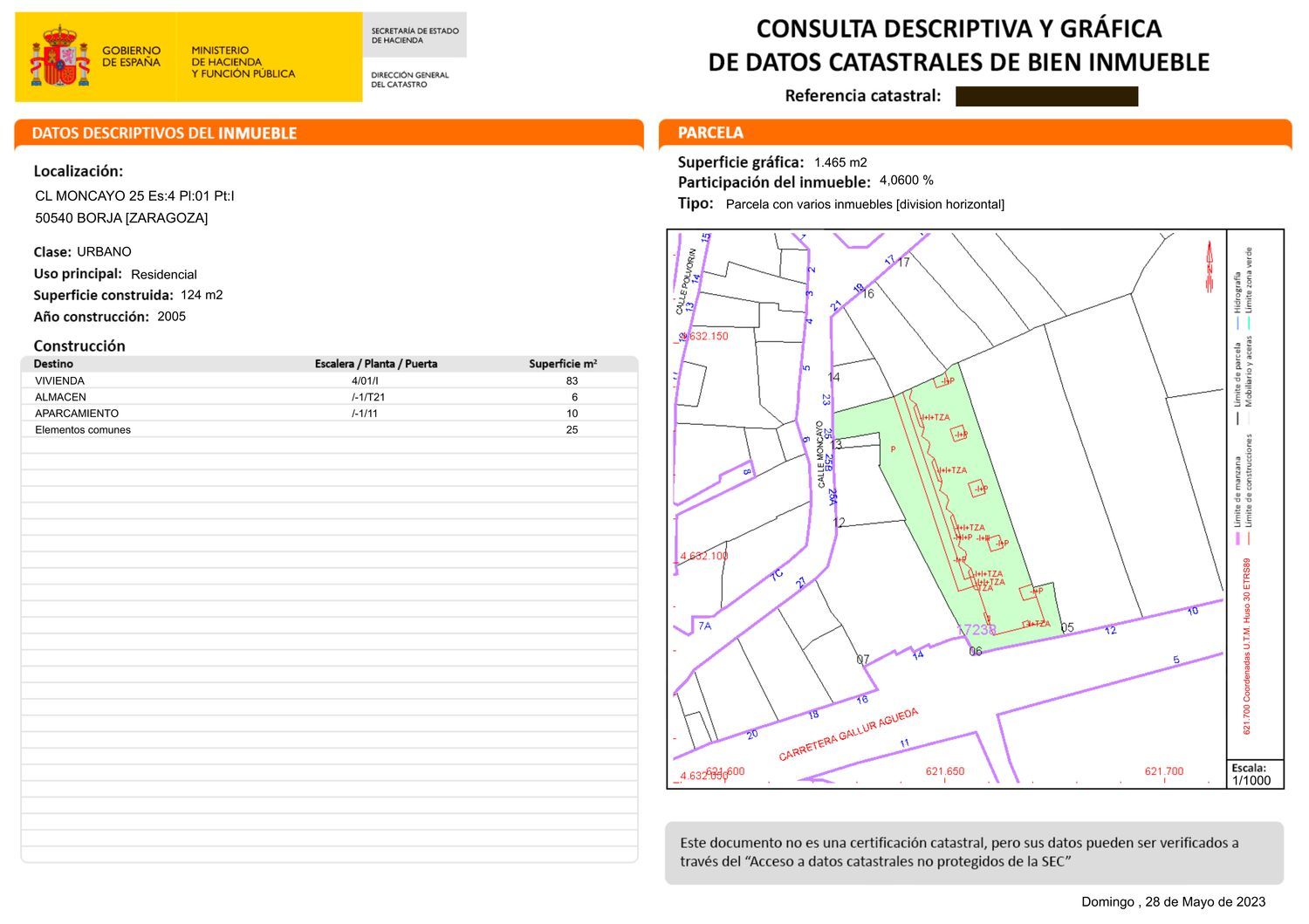Click the red north arrow on the map
Viewport: 1309px width, 924px height.
[x=1210, y=266]
